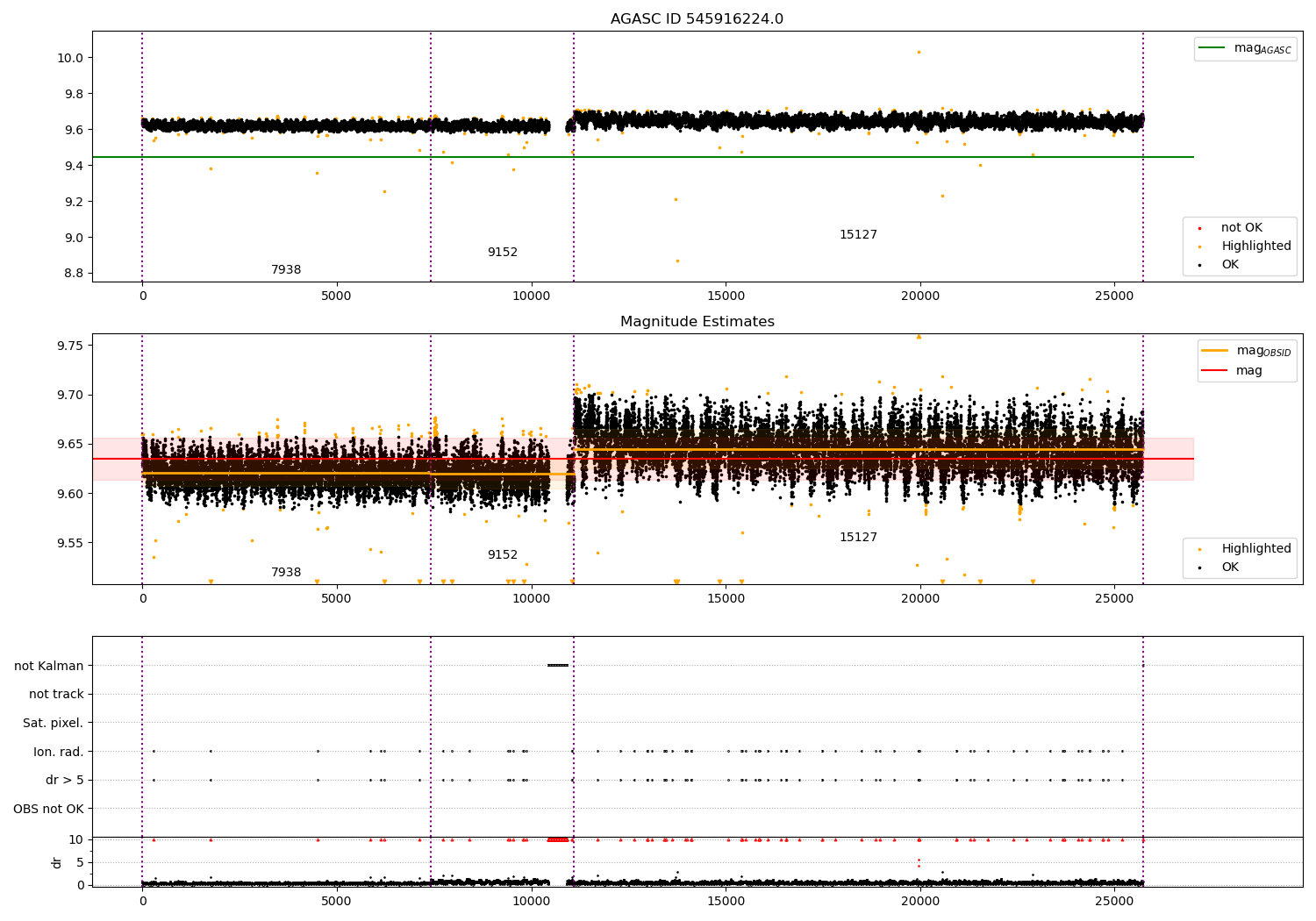
Task: Select 'Highlighted' legend entry in middle plot
Action: pyautogui.click(x=1255, y=549)
